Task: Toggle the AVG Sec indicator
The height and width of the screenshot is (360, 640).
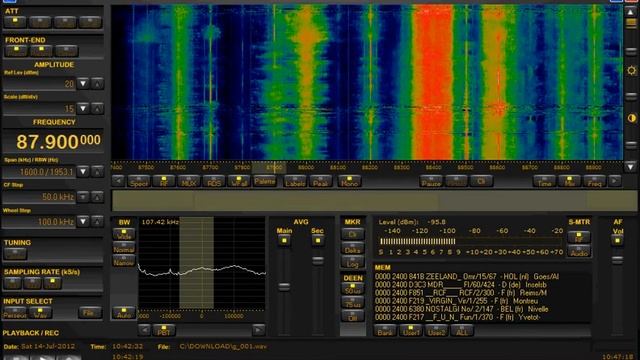Action: coord(318,240)
